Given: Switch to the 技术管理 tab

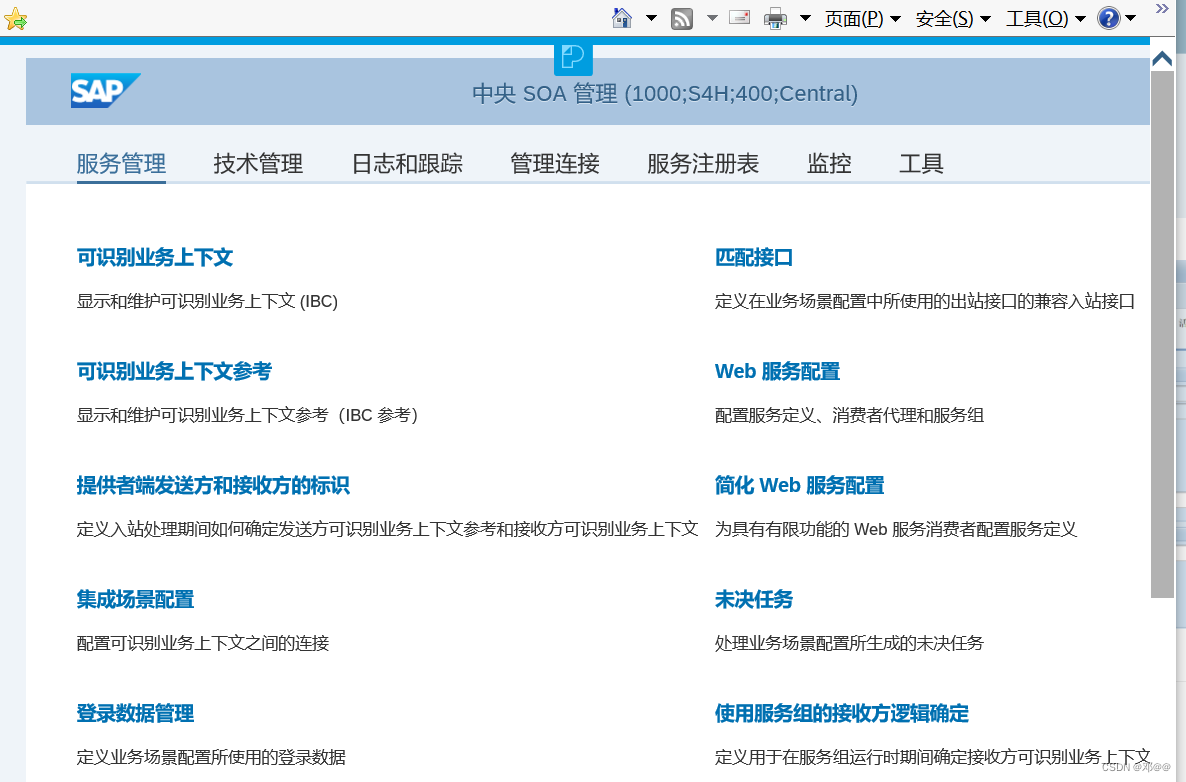Looking at the screenshot, I should (x=257, y=163).
